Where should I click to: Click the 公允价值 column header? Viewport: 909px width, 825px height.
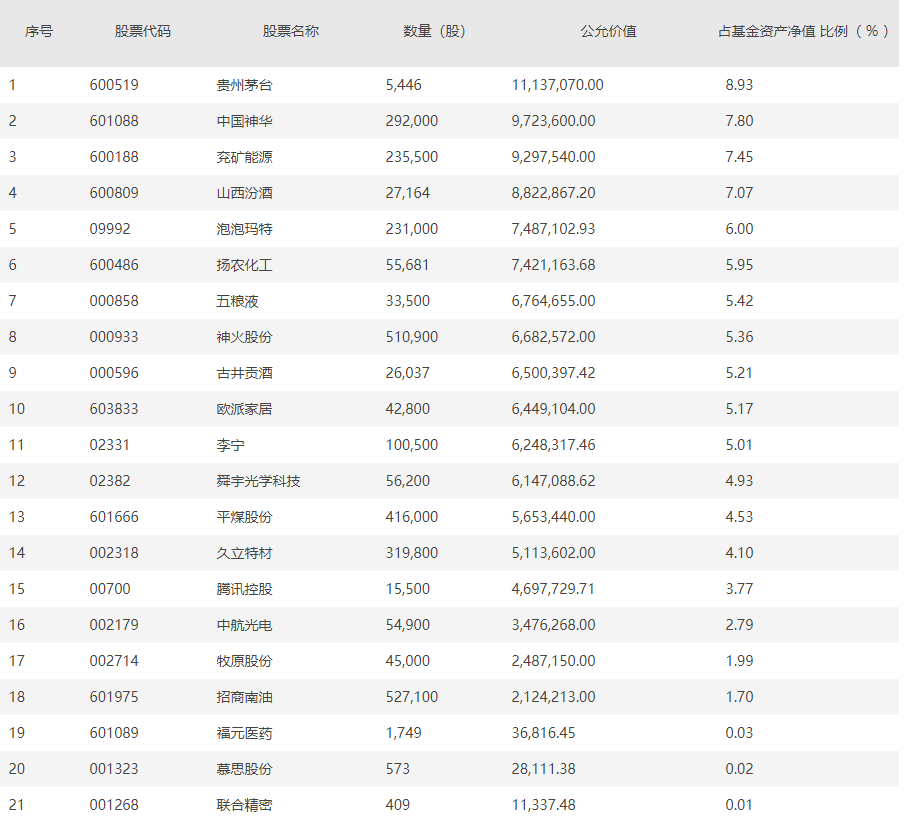[608, 31]
